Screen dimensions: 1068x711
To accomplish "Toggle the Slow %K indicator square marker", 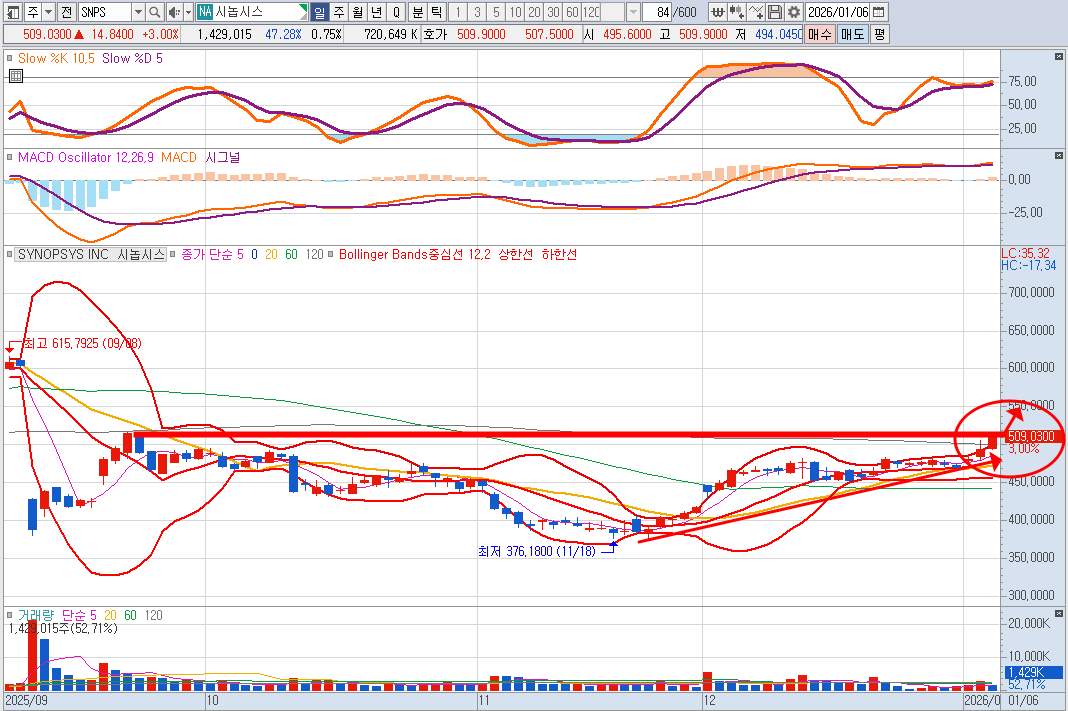I will [10, 59].
